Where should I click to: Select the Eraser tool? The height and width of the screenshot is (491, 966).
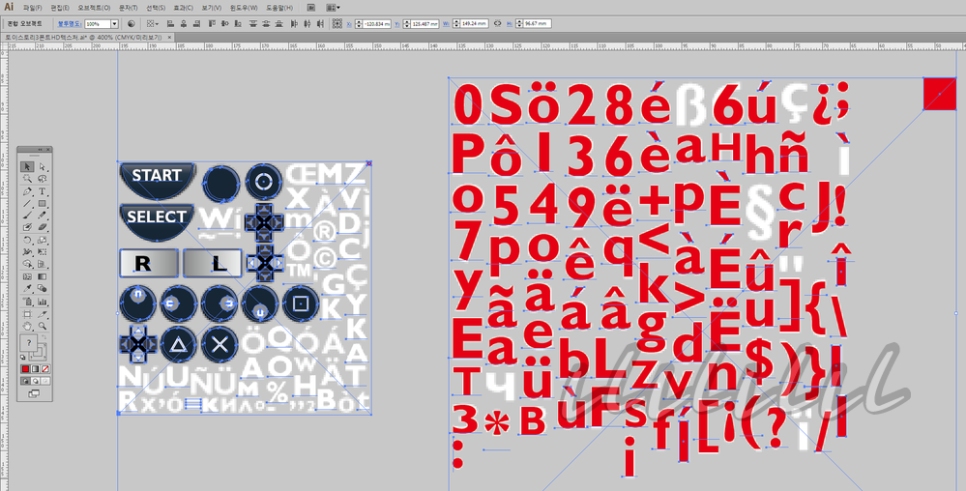click(x=43, y=227)
